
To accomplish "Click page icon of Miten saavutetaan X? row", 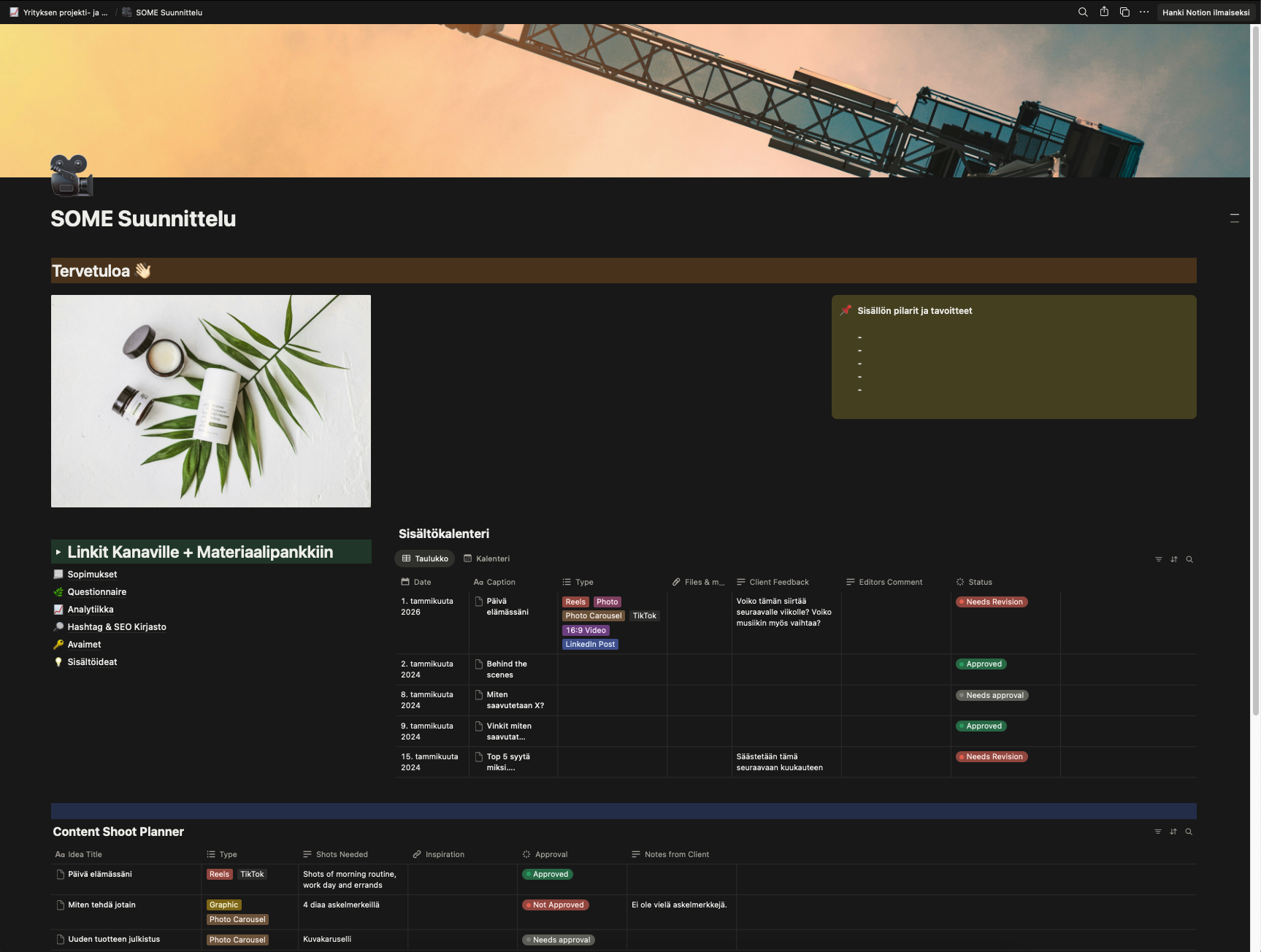I will pos(479,695).
